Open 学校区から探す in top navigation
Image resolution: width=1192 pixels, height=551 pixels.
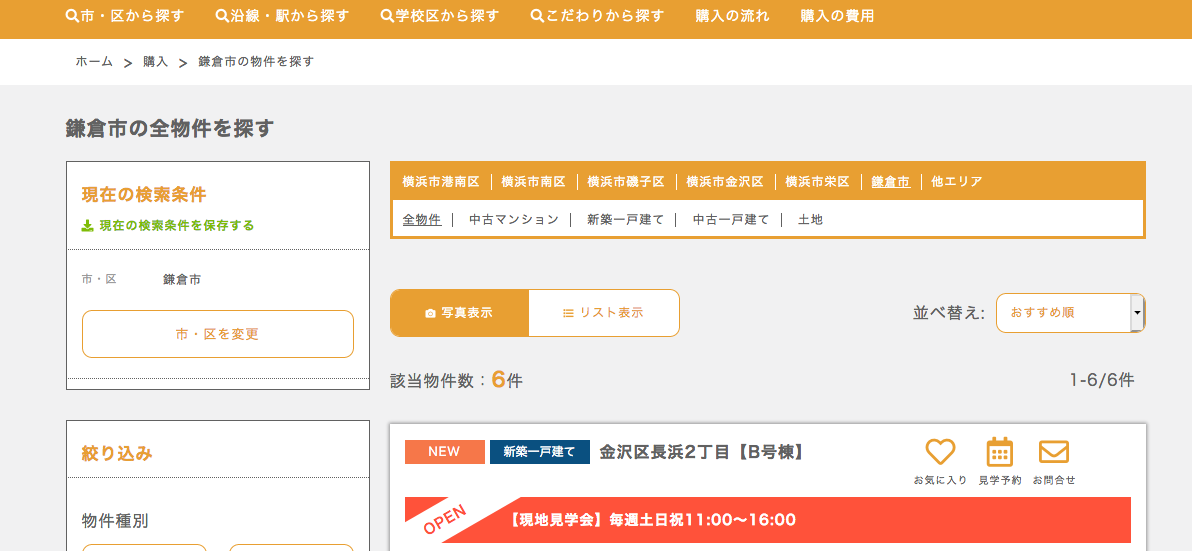(x=440, y=16)
